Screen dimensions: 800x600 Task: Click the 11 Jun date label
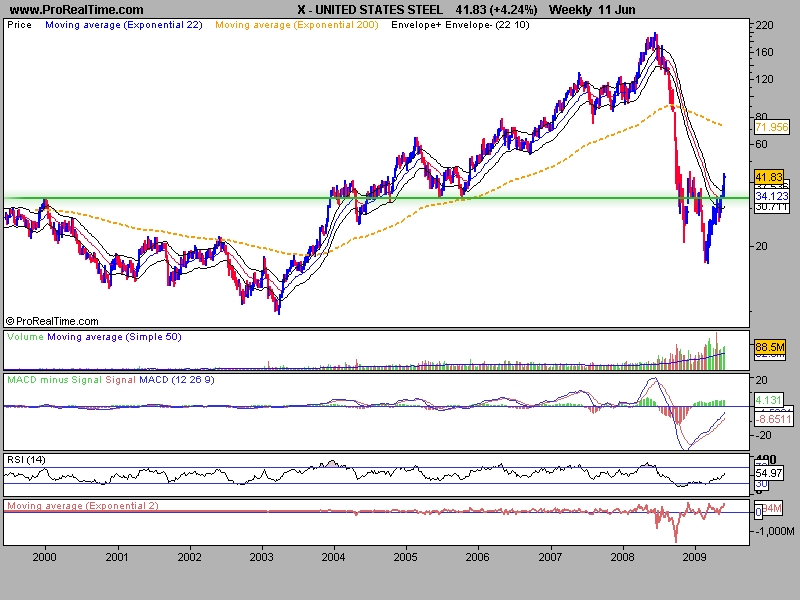click(616, 10)
